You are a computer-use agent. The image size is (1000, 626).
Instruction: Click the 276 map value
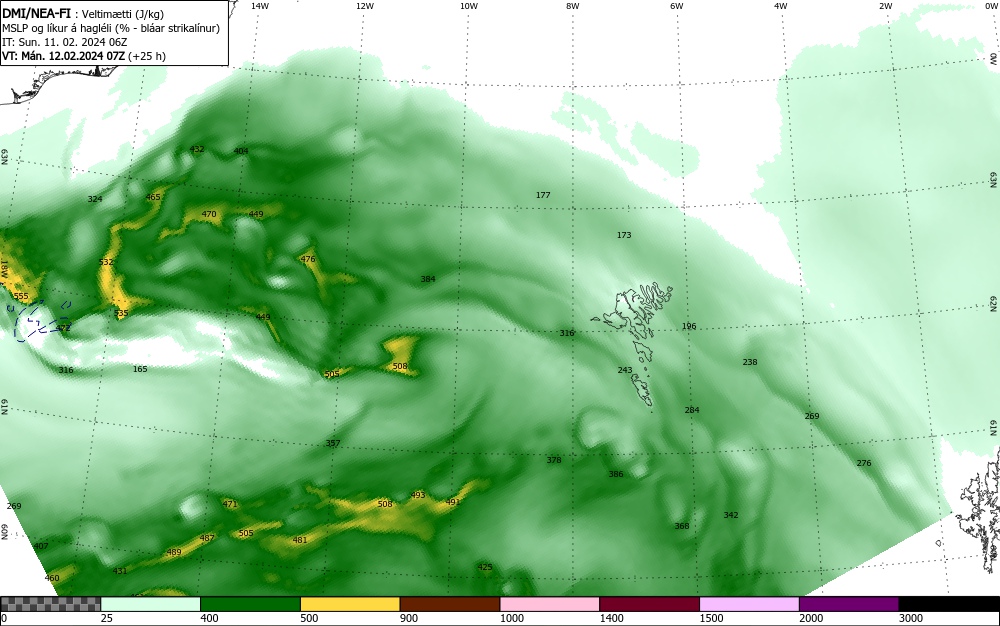pyautogui.click(x=864, y=463)
